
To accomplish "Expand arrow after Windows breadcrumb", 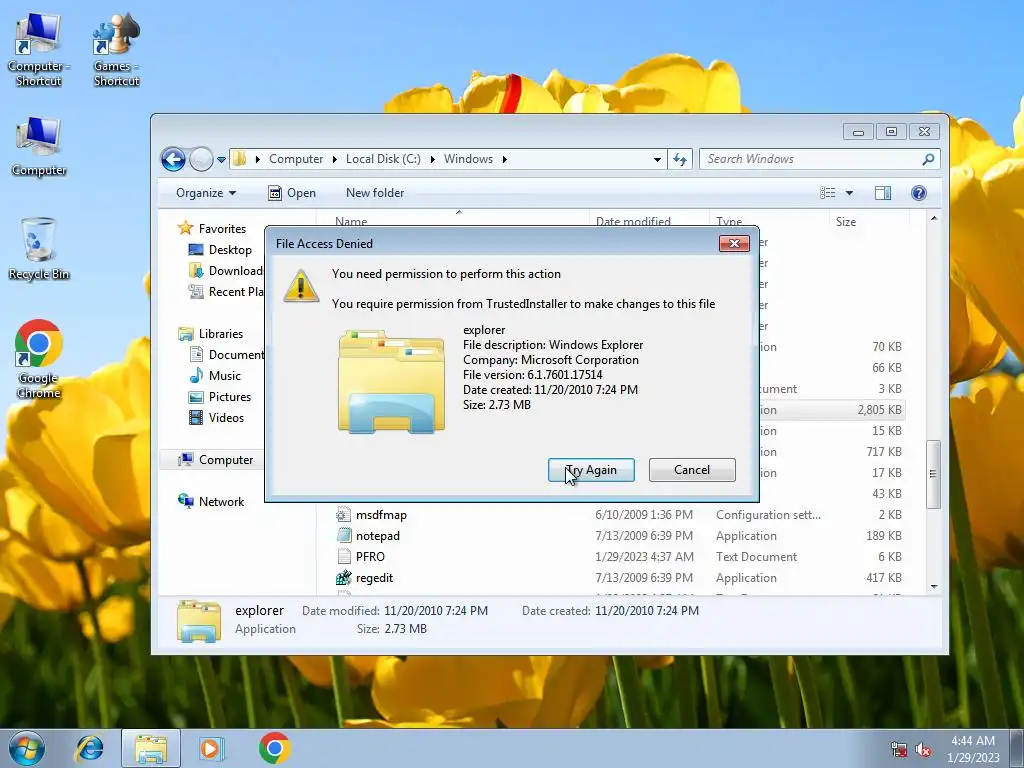I will pyautogui.click(x=504, y=159).
